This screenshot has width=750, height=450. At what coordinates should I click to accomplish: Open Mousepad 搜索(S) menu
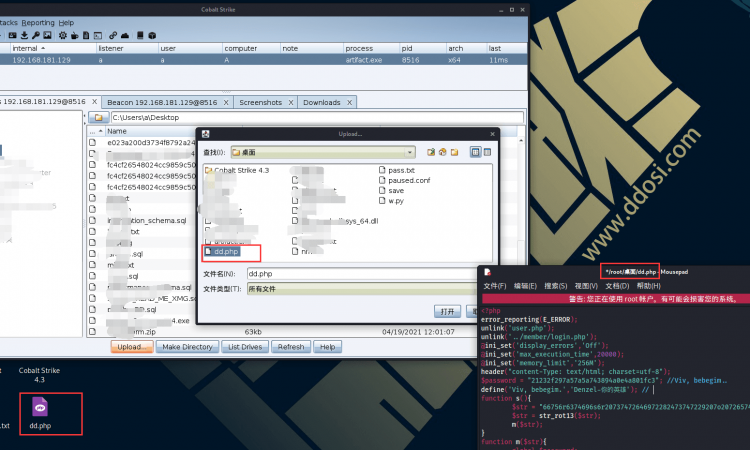[x=555, y=286]
